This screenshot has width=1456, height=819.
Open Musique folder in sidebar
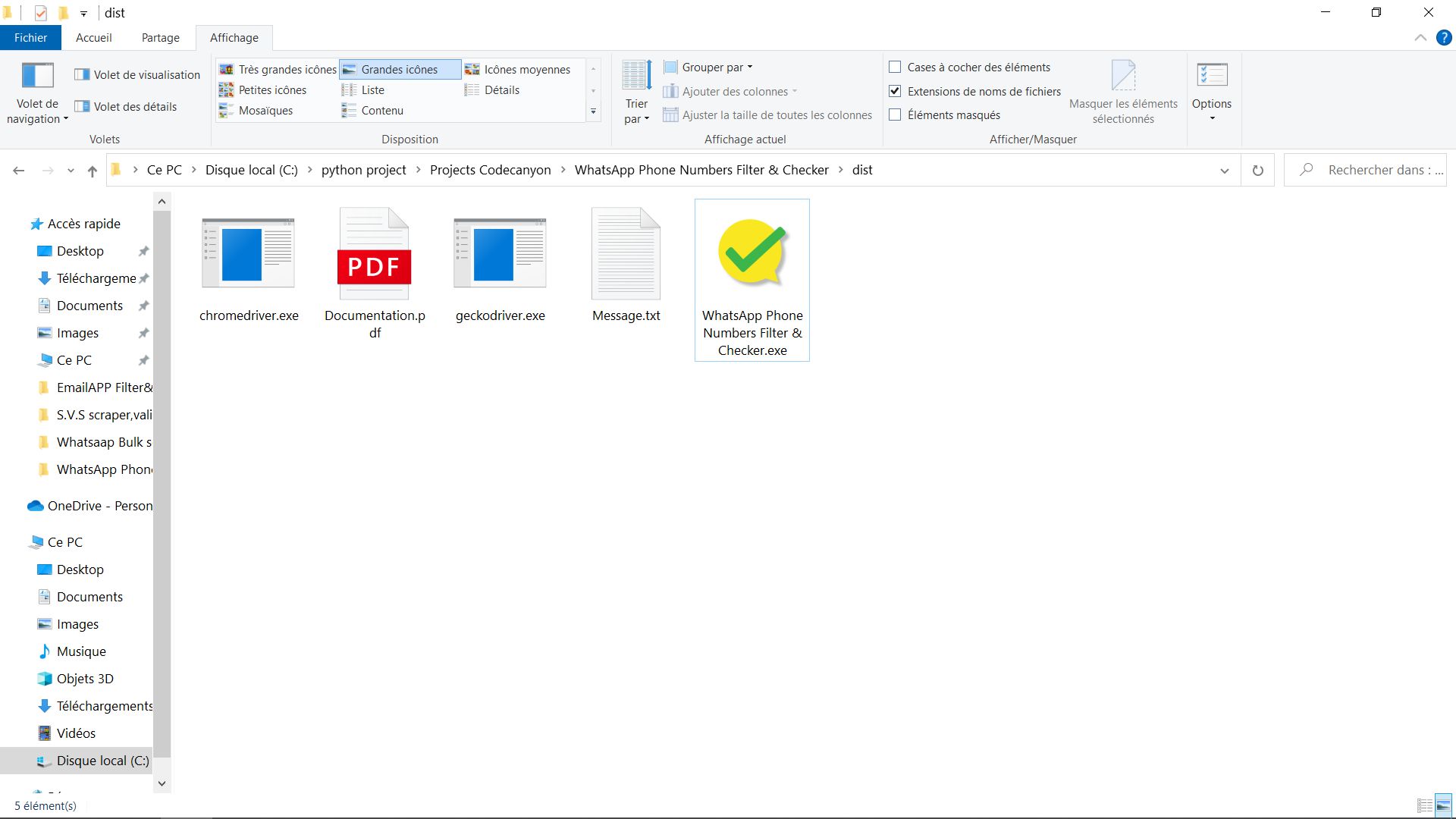(71, 651)
